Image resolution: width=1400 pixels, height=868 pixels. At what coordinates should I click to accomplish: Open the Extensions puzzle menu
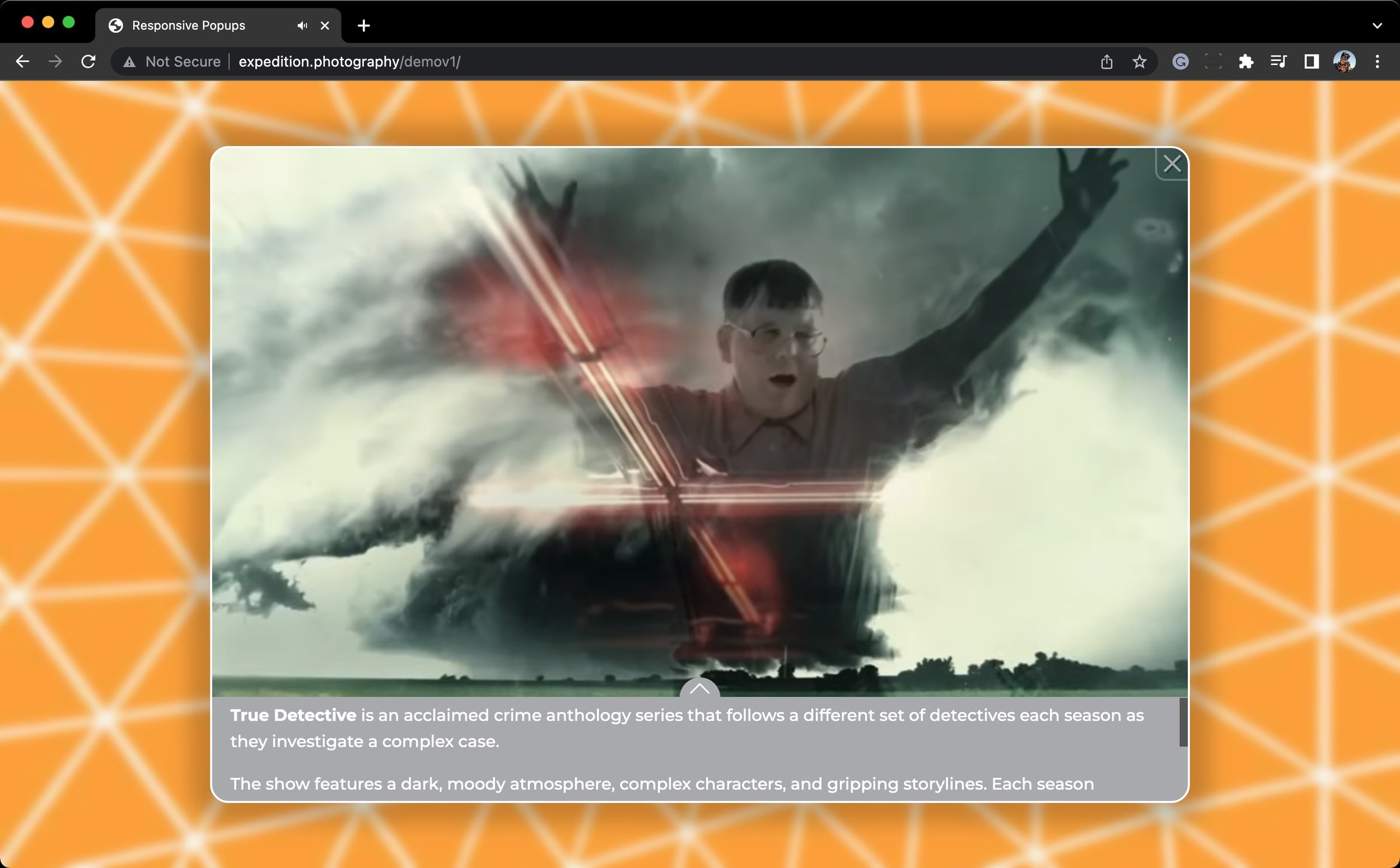1245,62
